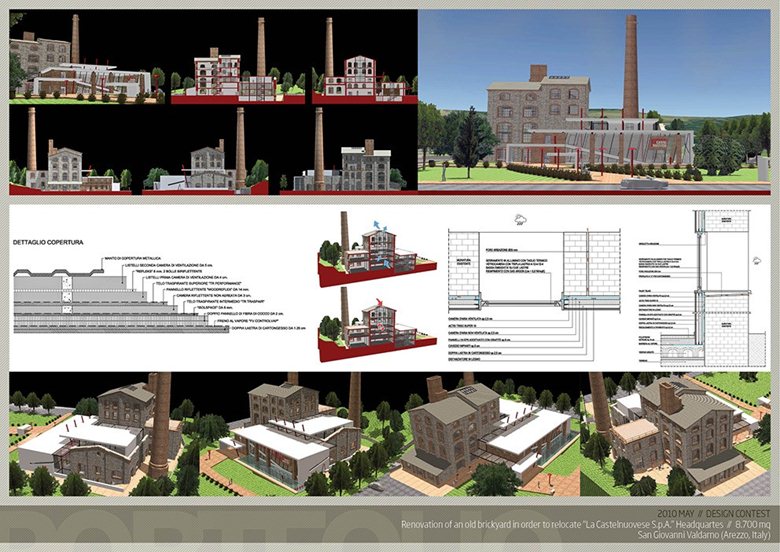Screen dimensions: 780x552
Task: Click the 'DETTAGLIO COPERTURA' heading
Action: (x=48, y=243)
